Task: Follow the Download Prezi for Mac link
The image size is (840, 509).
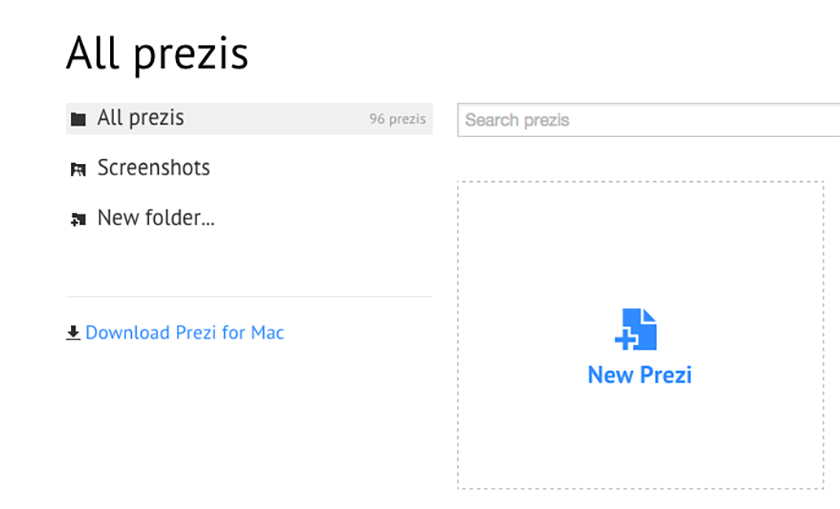Action: [x=184, y=333]
